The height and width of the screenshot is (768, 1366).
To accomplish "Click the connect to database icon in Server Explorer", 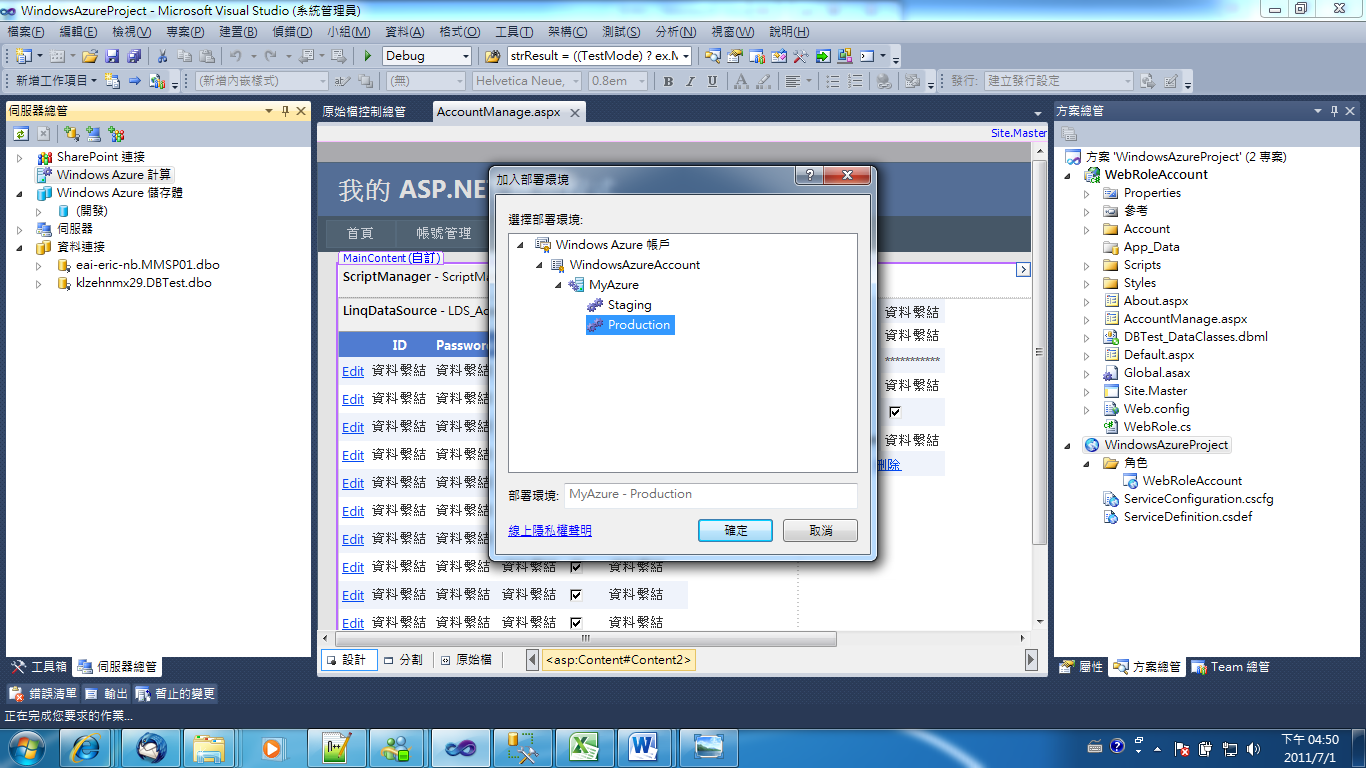I will point(72,133).
